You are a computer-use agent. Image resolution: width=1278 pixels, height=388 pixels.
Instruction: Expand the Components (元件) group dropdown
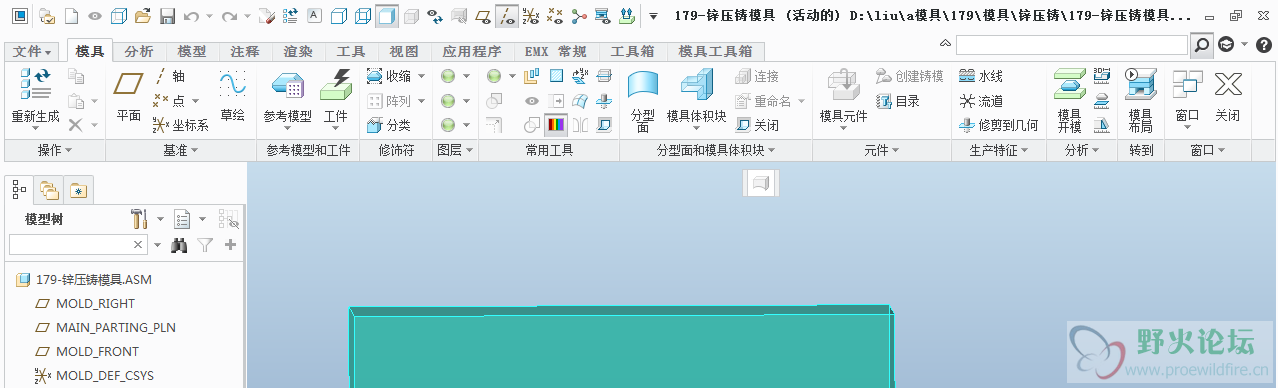click(x=881, y=150)
